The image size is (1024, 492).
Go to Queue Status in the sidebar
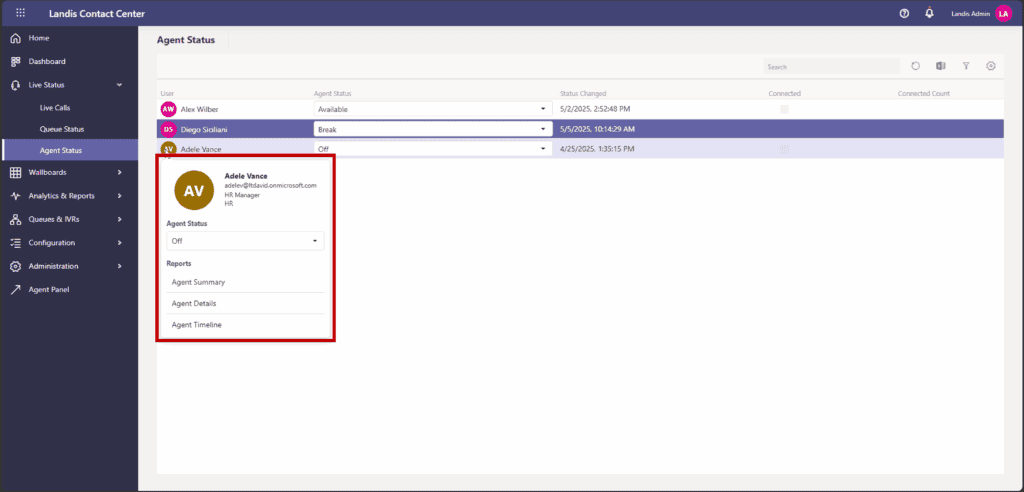tap(61, 129)
